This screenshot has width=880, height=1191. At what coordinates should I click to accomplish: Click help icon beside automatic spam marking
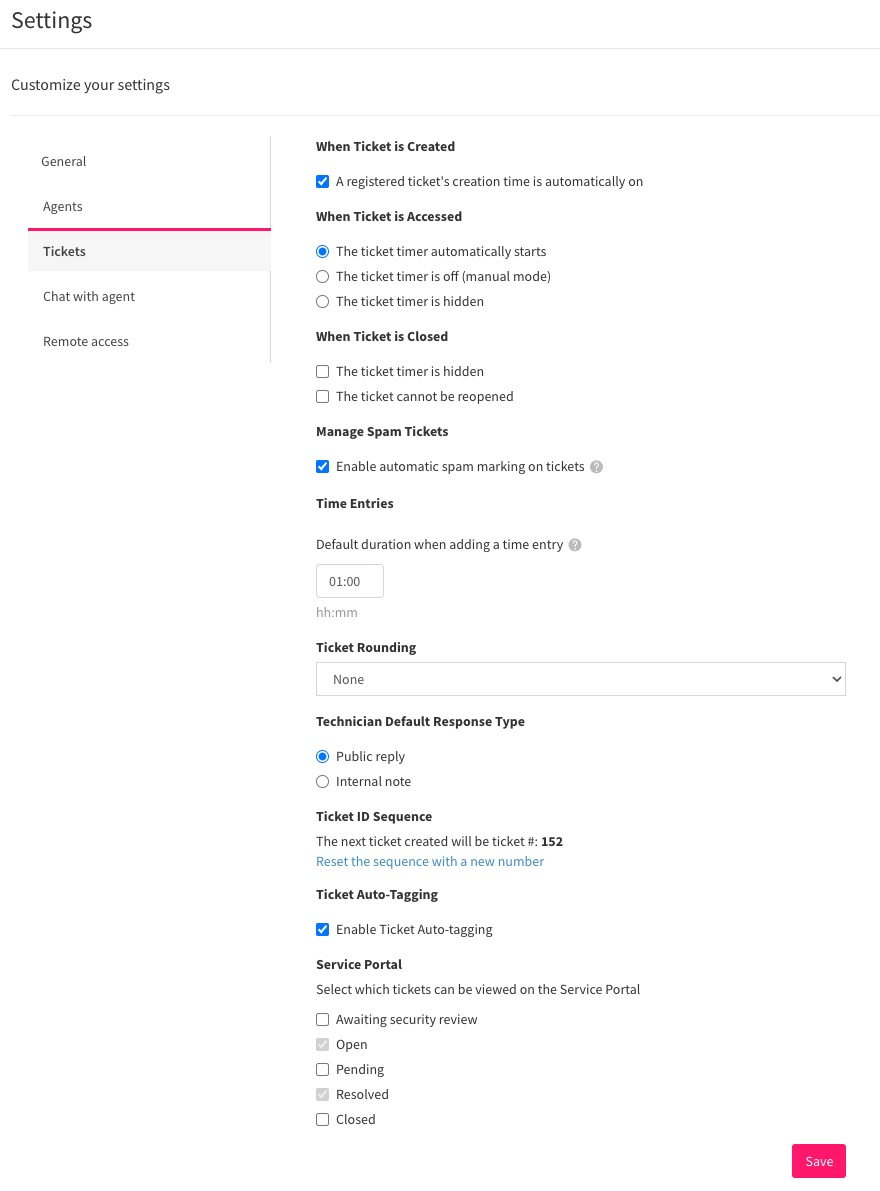pos(597,466)
